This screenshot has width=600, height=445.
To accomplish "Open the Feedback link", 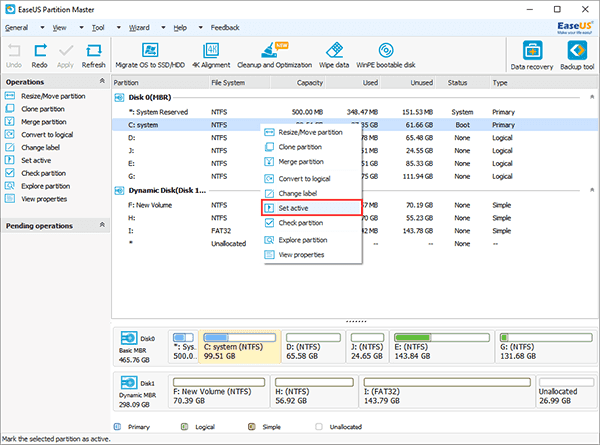I will (225, 28).
